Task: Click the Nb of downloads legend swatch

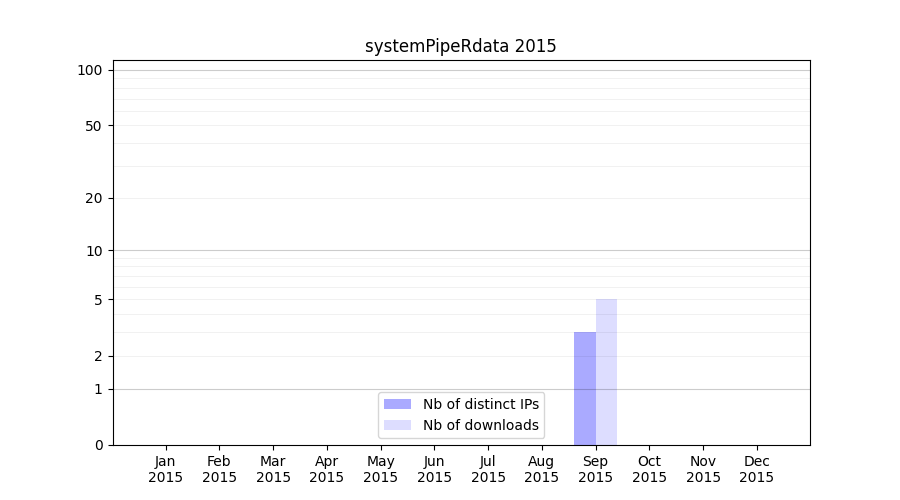Action: click(397, 425)
